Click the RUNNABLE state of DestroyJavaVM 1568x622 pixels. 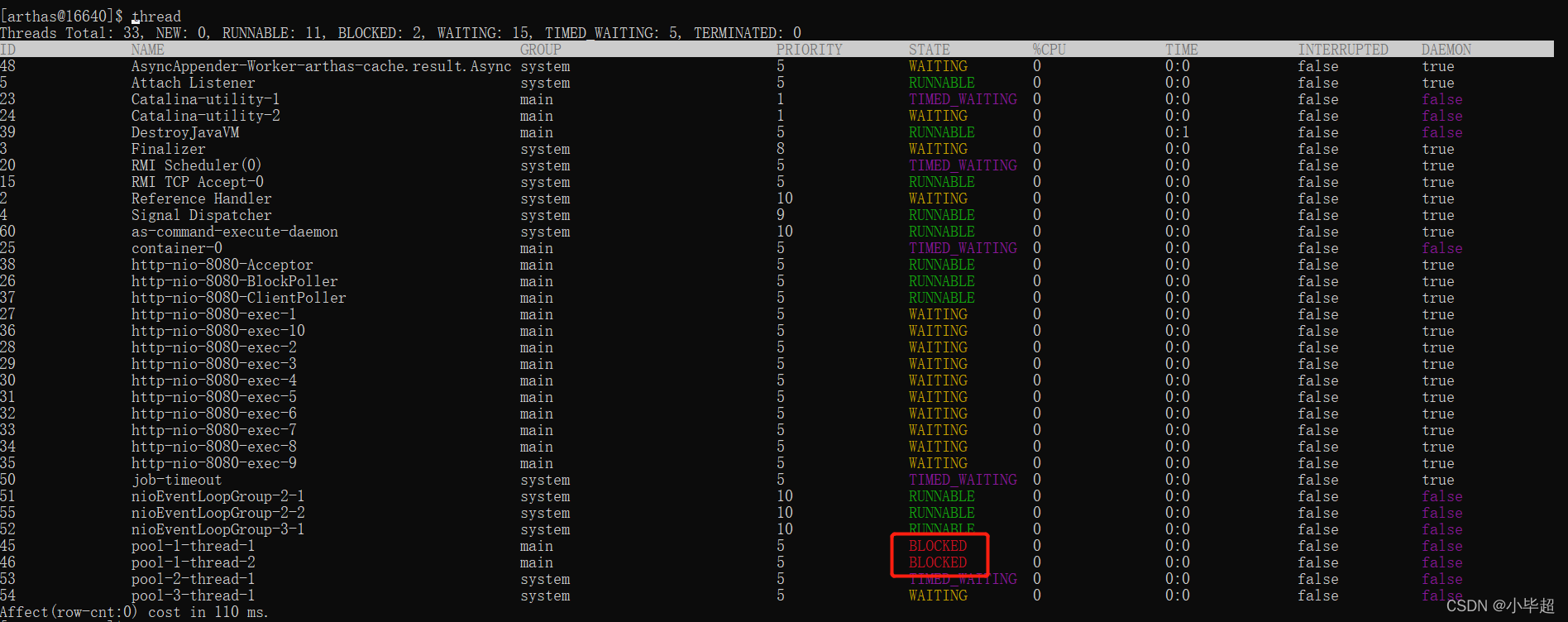(942, 132)
